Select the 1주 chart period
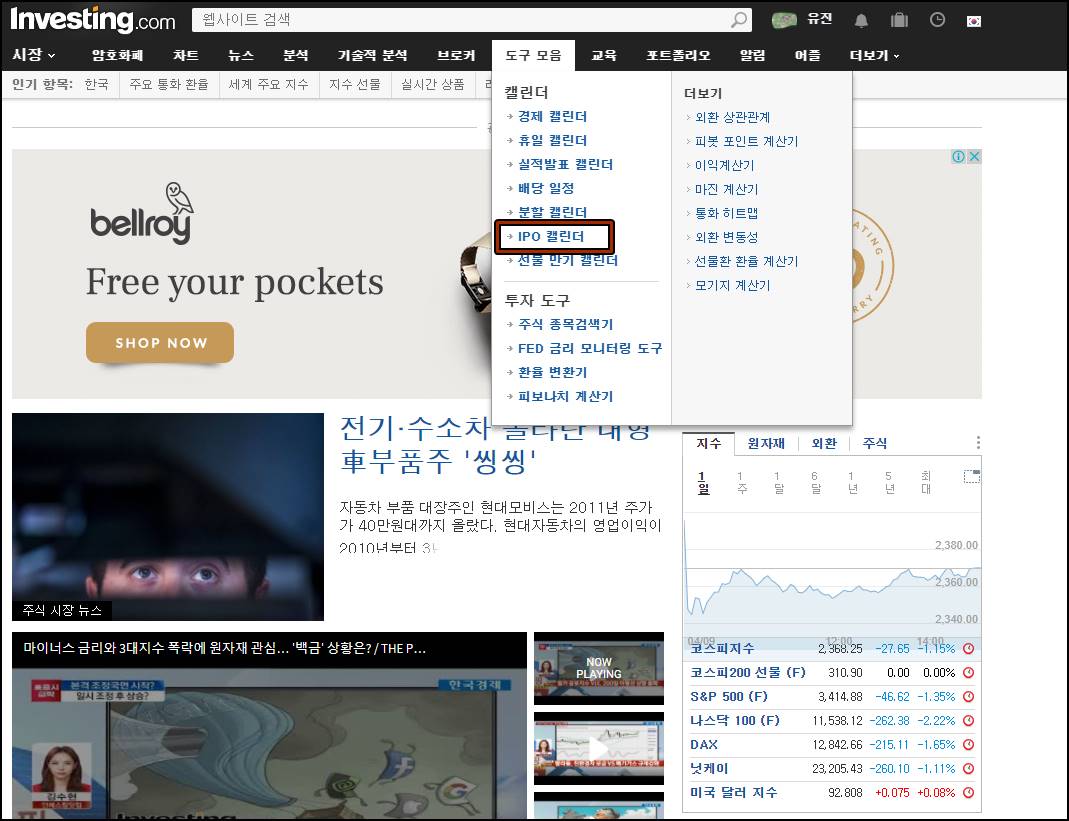Viewport: 1069px width, 821px height. (x=741, y=482)
